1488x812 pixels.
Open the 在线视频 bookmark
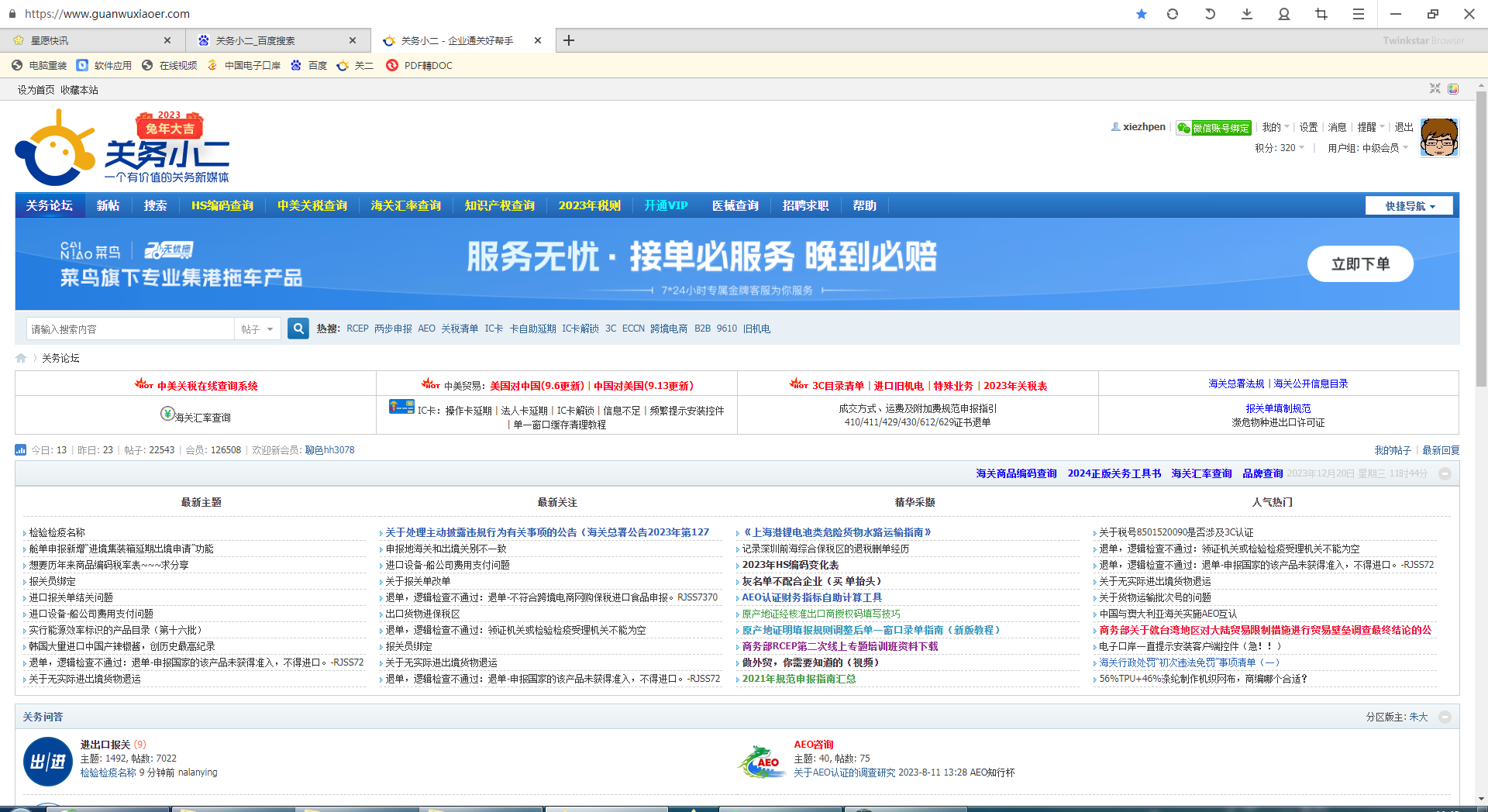170,66
